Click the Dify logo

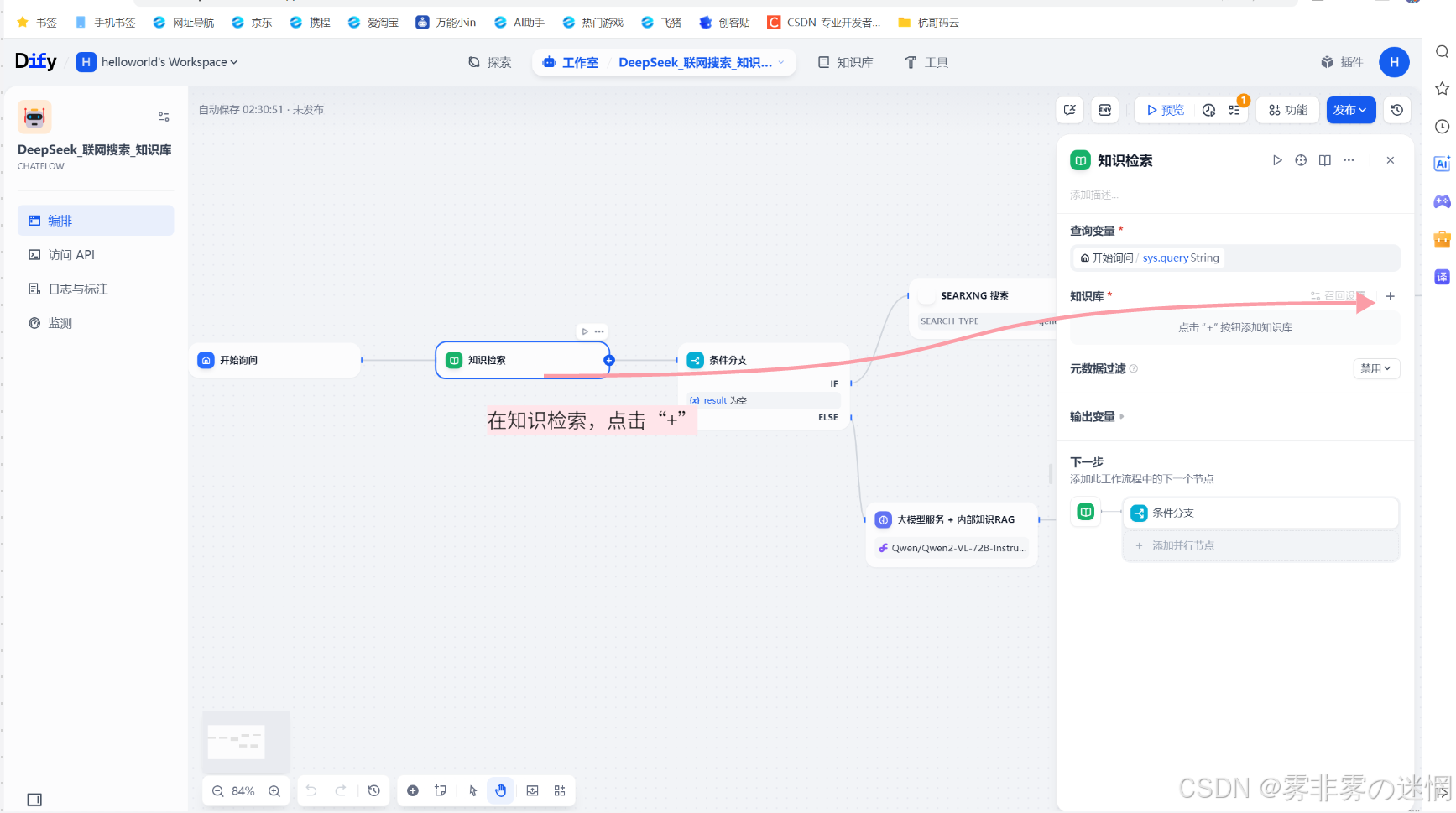[36, 61]
